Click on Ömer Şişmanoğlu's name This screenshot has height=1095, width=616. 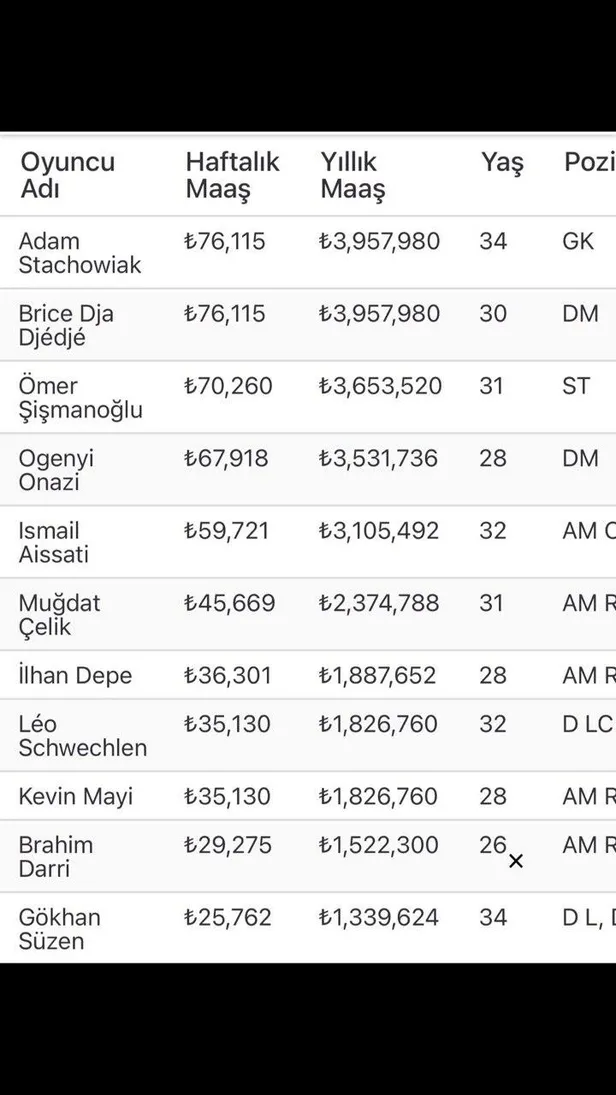(x=80, y=398)
